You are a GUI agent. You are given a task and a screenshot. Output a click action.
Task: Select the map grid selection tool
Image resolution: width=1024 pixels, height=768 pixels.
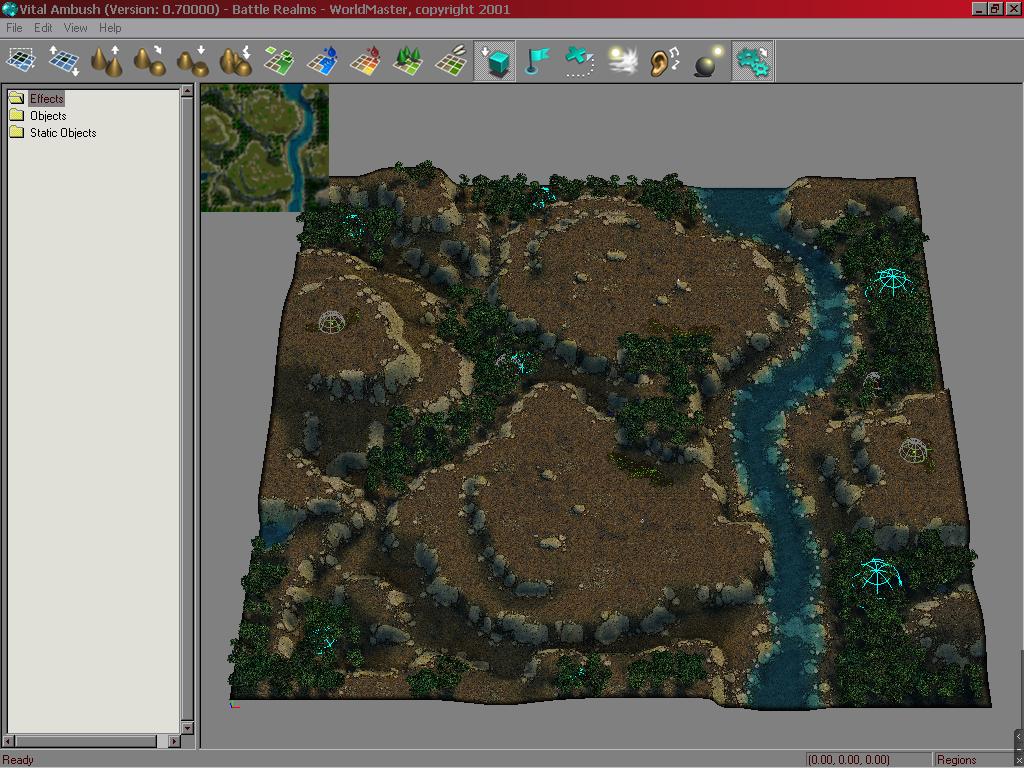[20, 61]
